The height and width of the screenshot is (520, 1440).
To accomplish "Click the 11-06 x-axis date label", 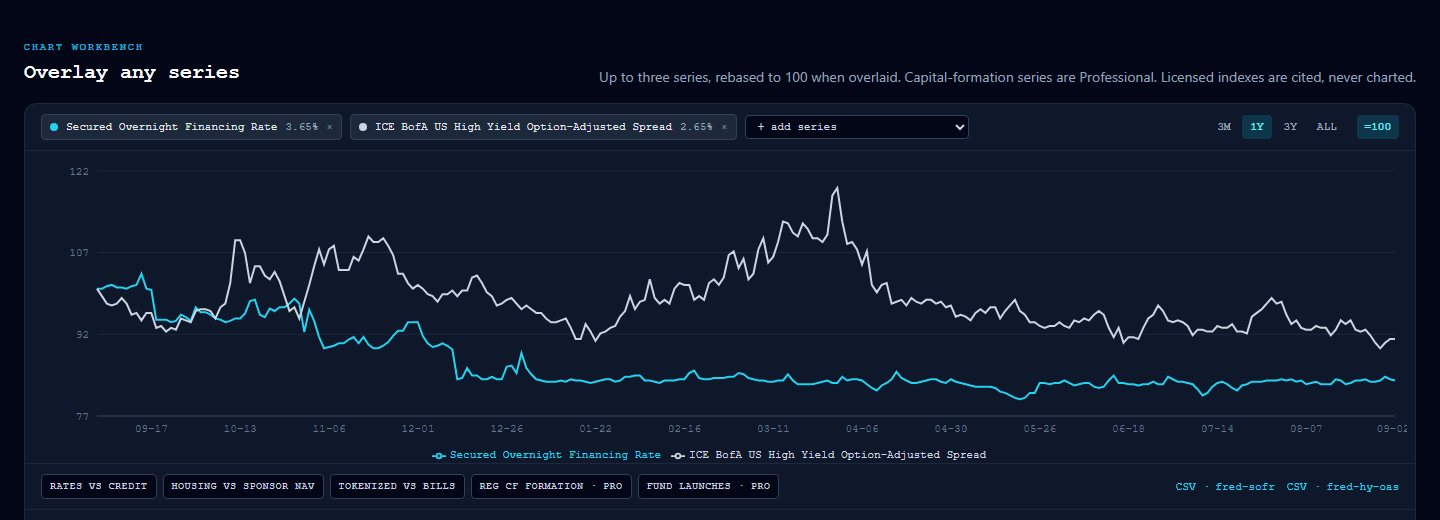I will pos(329,428).
